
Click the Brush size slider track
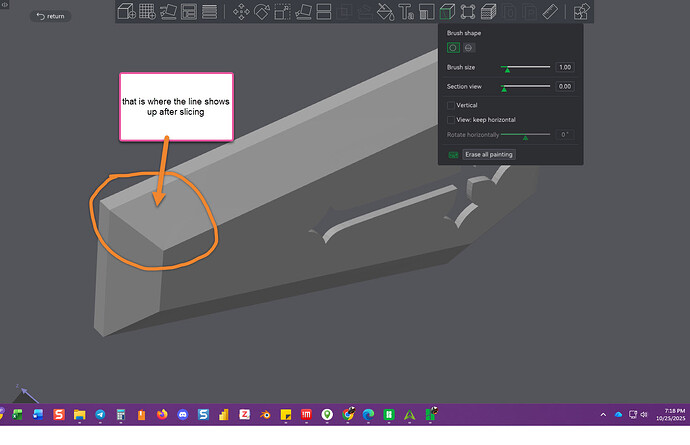pos(525,67)
